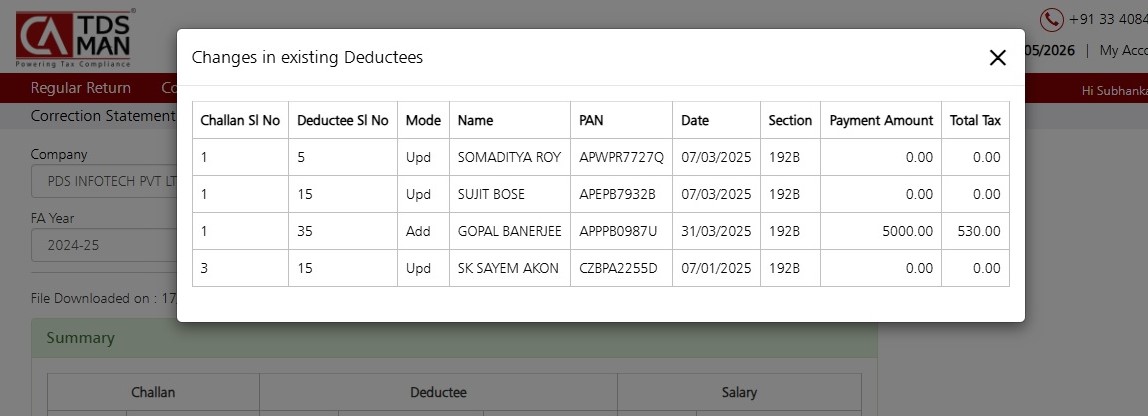The width and height of the screenshot is (1148, 416).
Task: Click the phone contact icon
Action: (x=1051, y=20)
